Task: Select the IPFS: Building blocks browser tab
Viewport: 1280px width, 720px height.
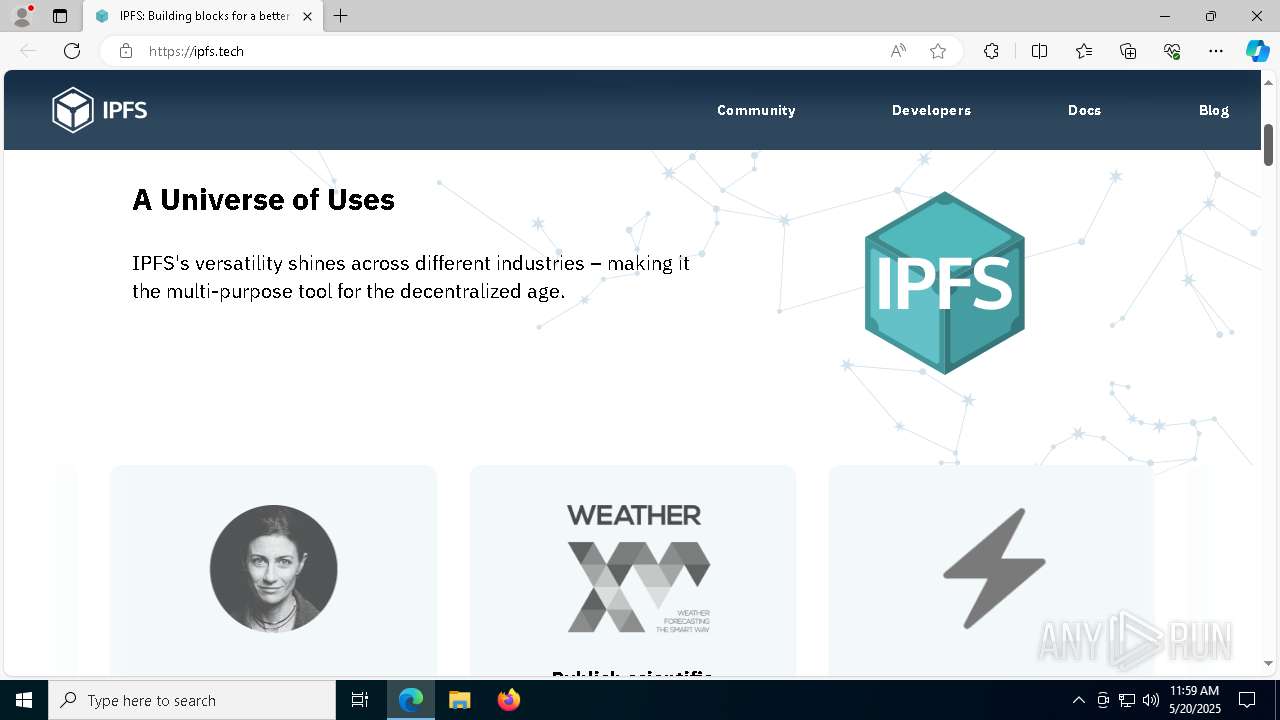Action: (203, 16)
